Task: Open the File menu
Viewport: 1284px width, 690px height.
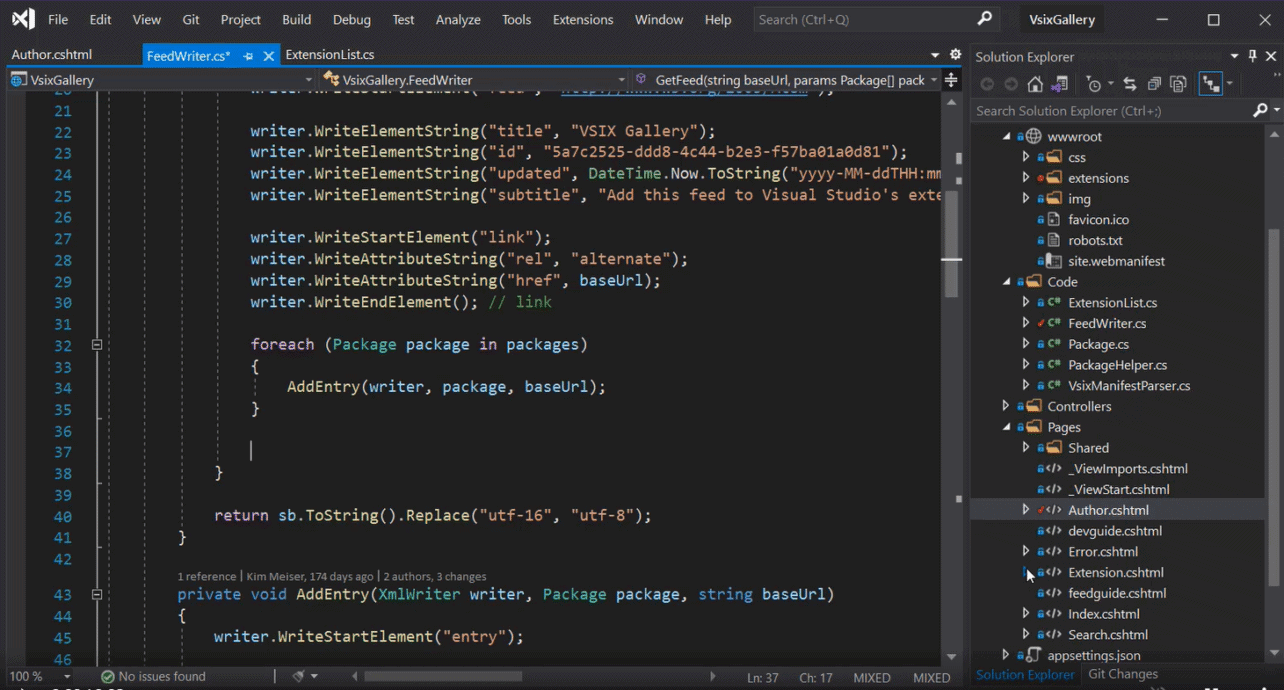Action: pyautogui.click(x=58, y=19)
